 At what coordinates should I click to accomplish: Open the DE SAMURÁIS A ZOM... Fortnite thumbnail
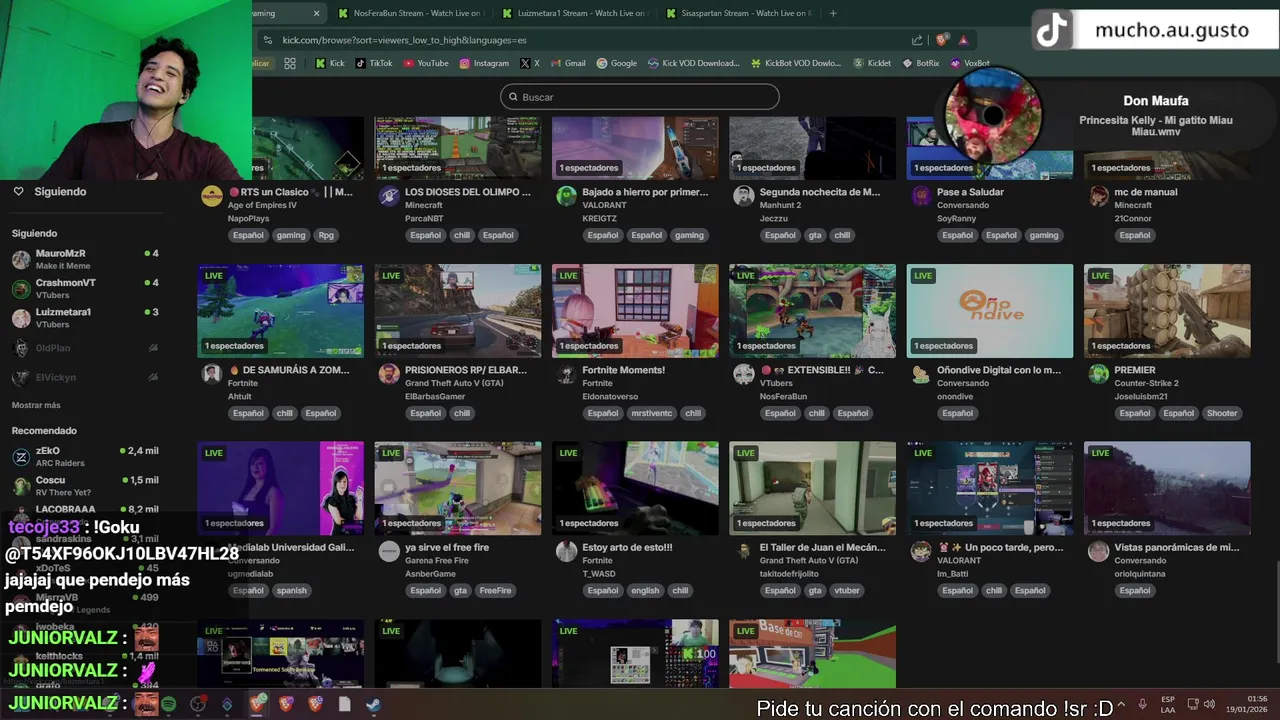click(x=280, y=310)
